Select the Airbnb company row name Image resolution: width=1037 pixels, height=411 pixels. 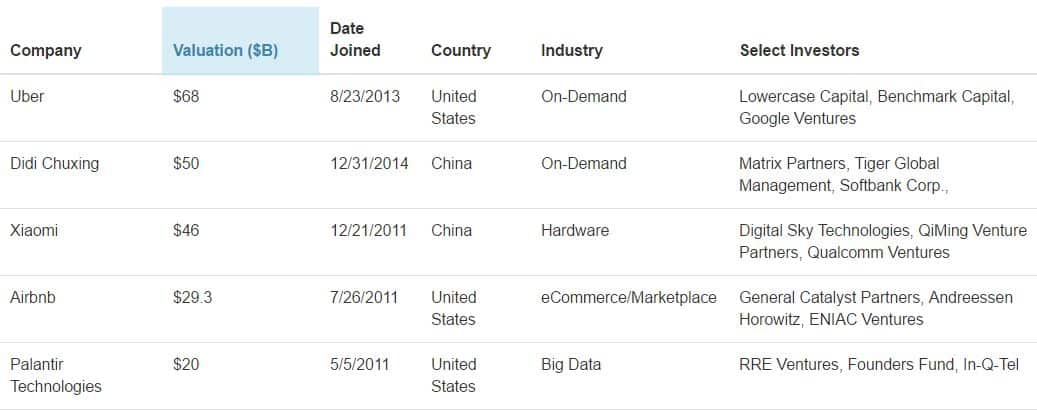33,298
